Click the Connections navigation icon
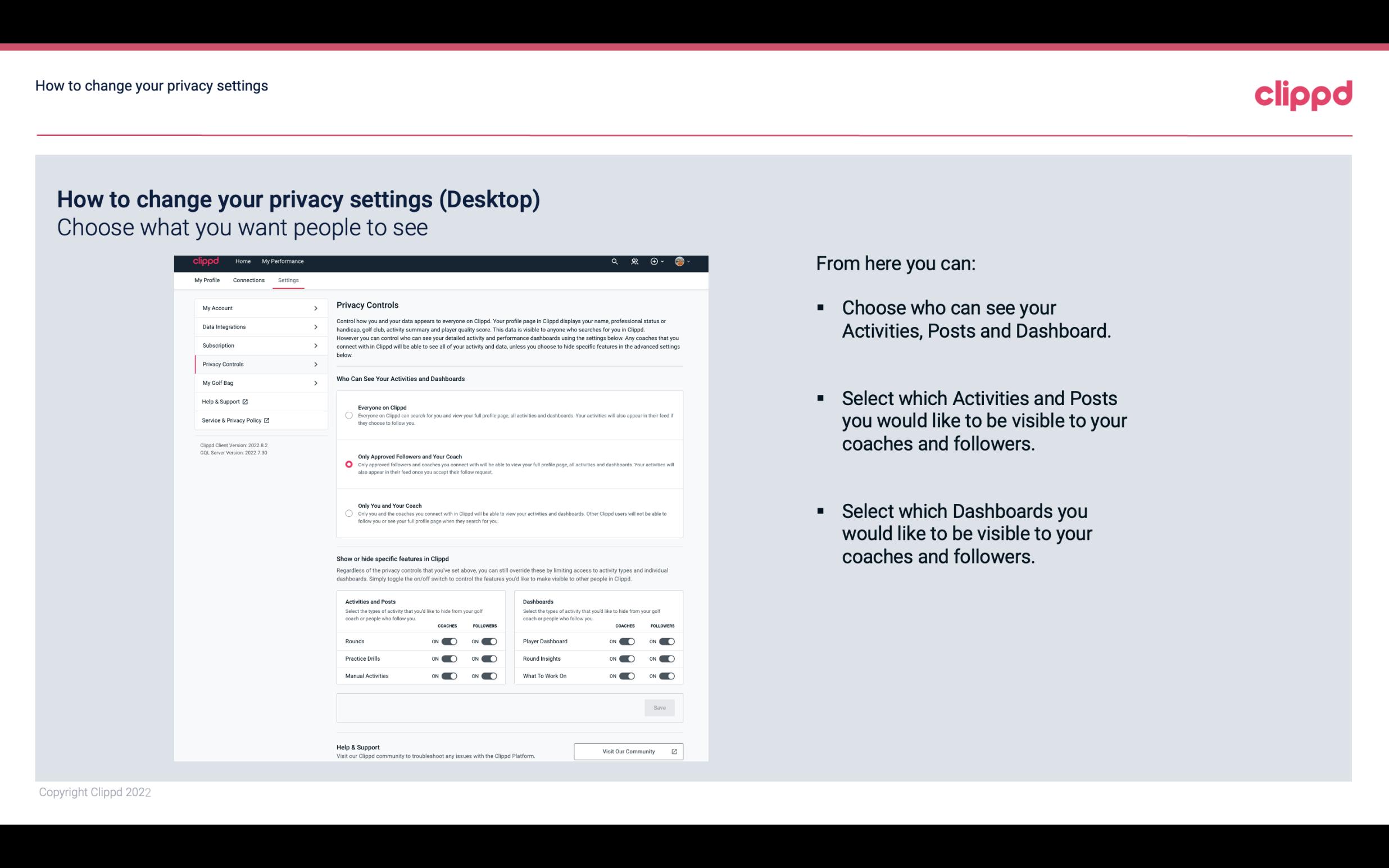 [248, 280]
